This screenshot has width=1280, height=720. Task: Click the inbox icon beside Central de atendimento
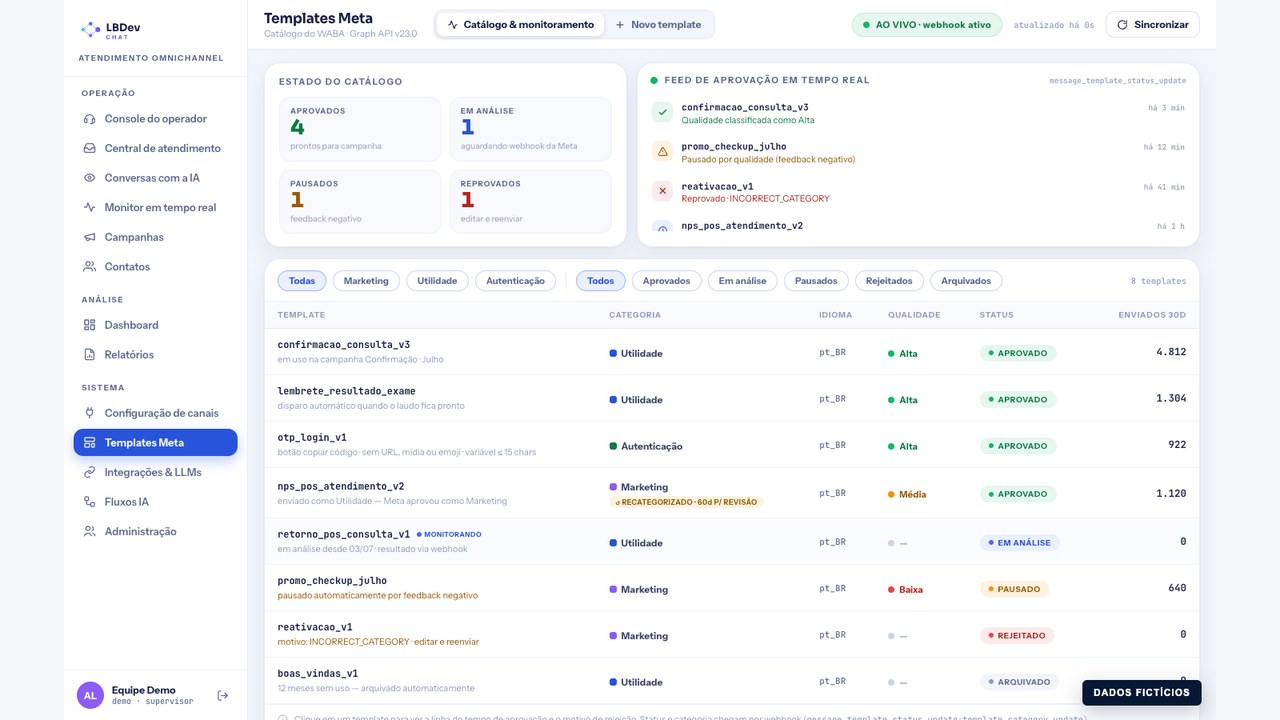point(90,148)
